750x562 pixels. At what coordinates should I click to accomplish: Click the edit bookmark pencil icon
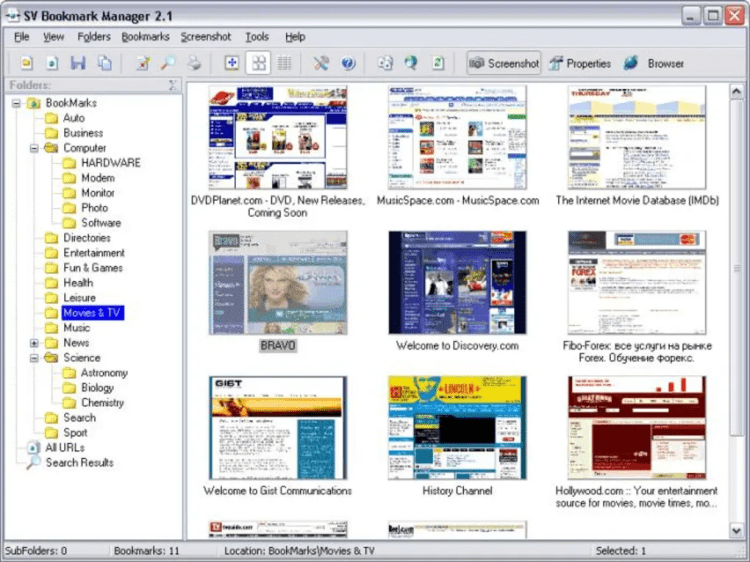click(x=143, y=63)
